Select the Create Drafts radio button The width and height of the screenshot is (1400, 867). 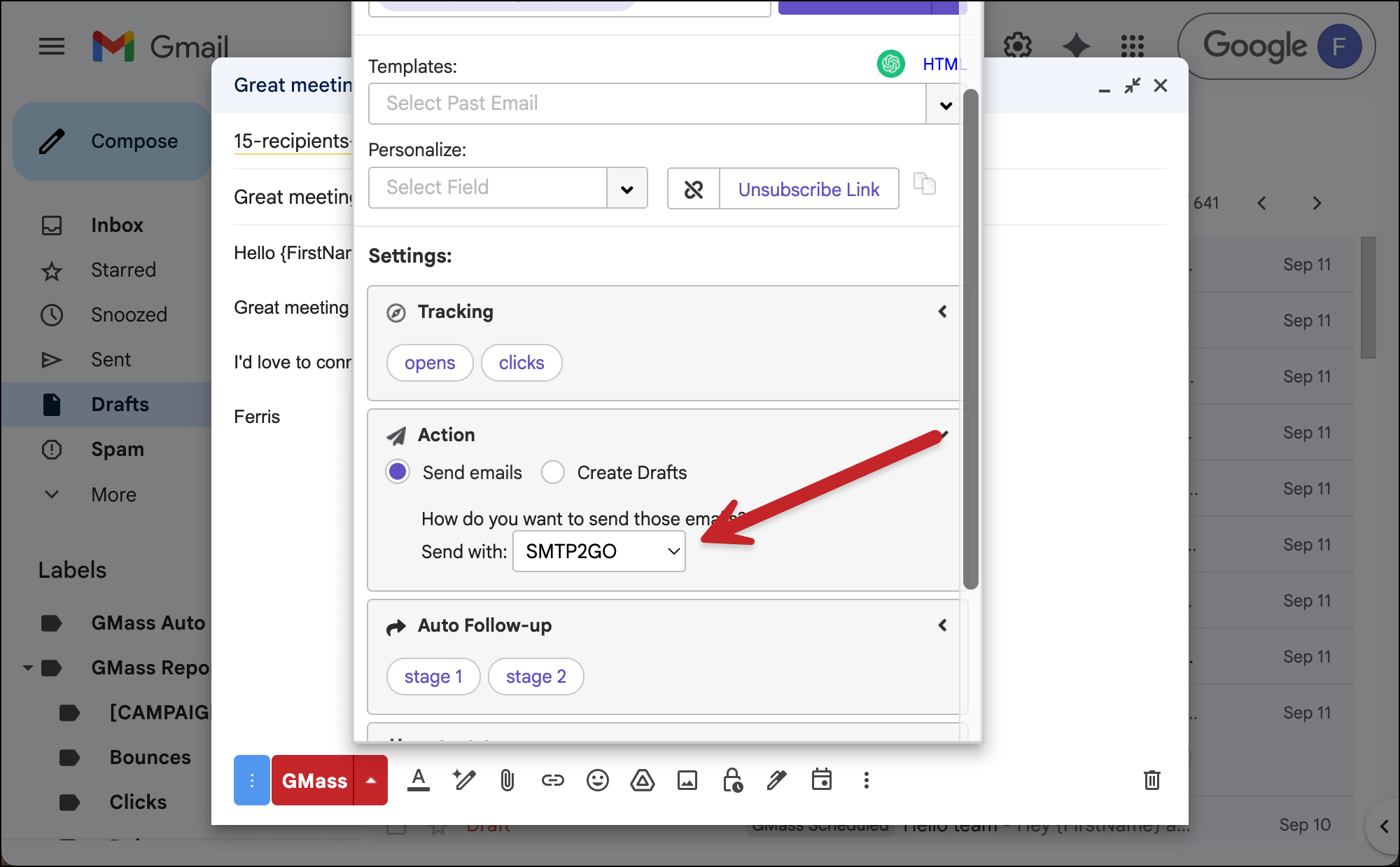pos(553,472)
